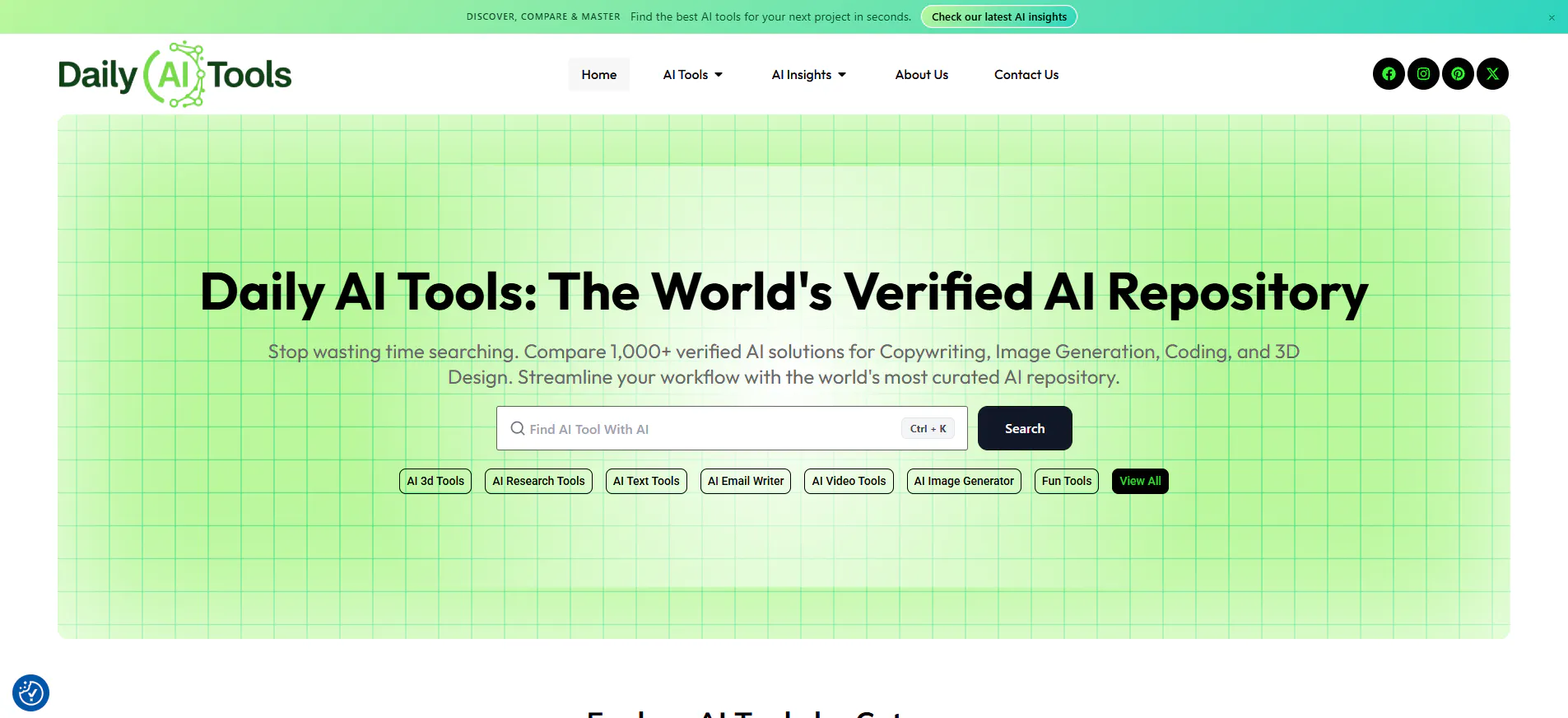
Task: Click the Ctrl + K shortcut badge
Action: (x=928, y=428)
